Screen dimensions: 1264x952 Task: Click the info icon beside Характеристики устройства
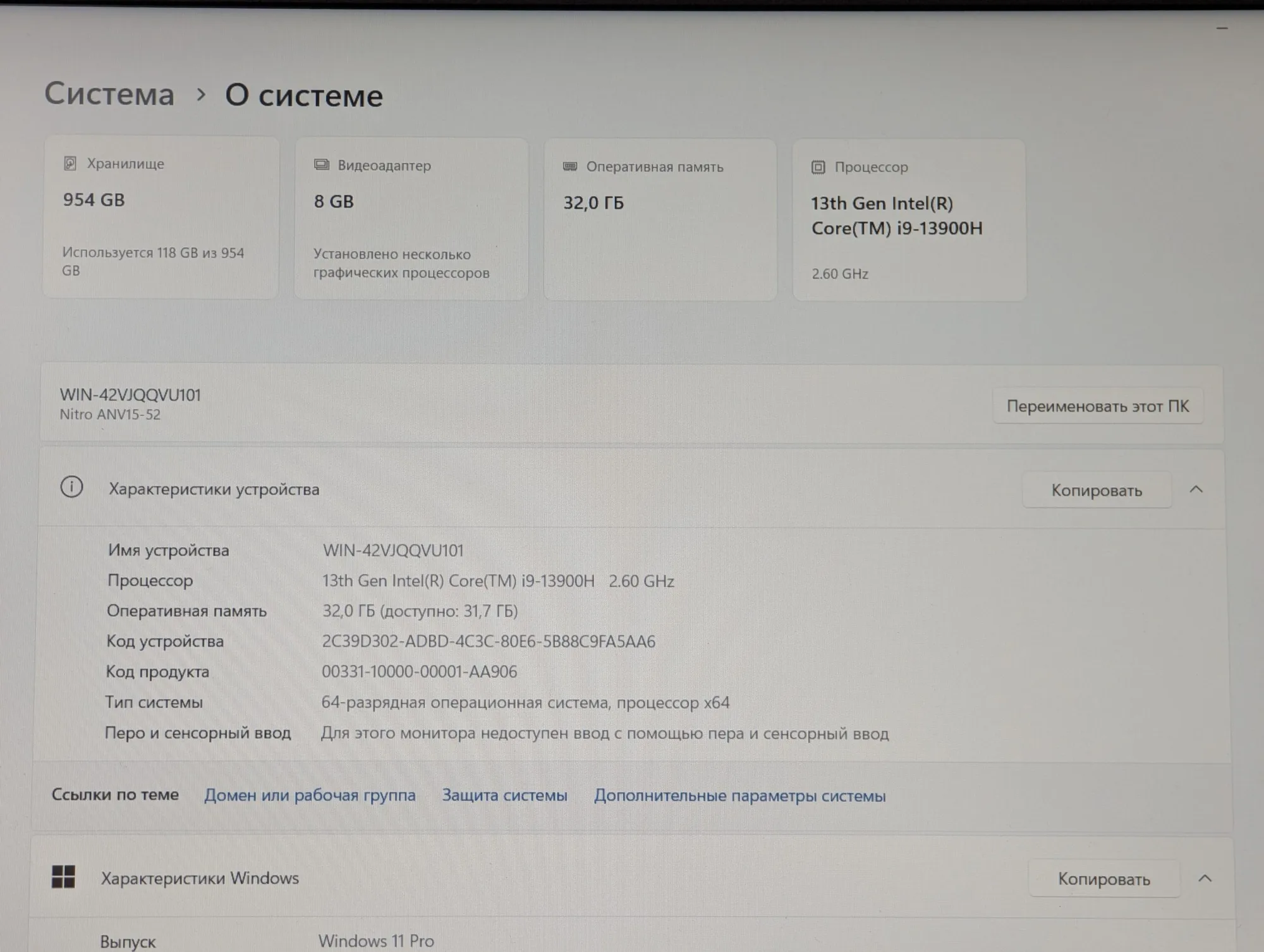[x=71, y=487]
